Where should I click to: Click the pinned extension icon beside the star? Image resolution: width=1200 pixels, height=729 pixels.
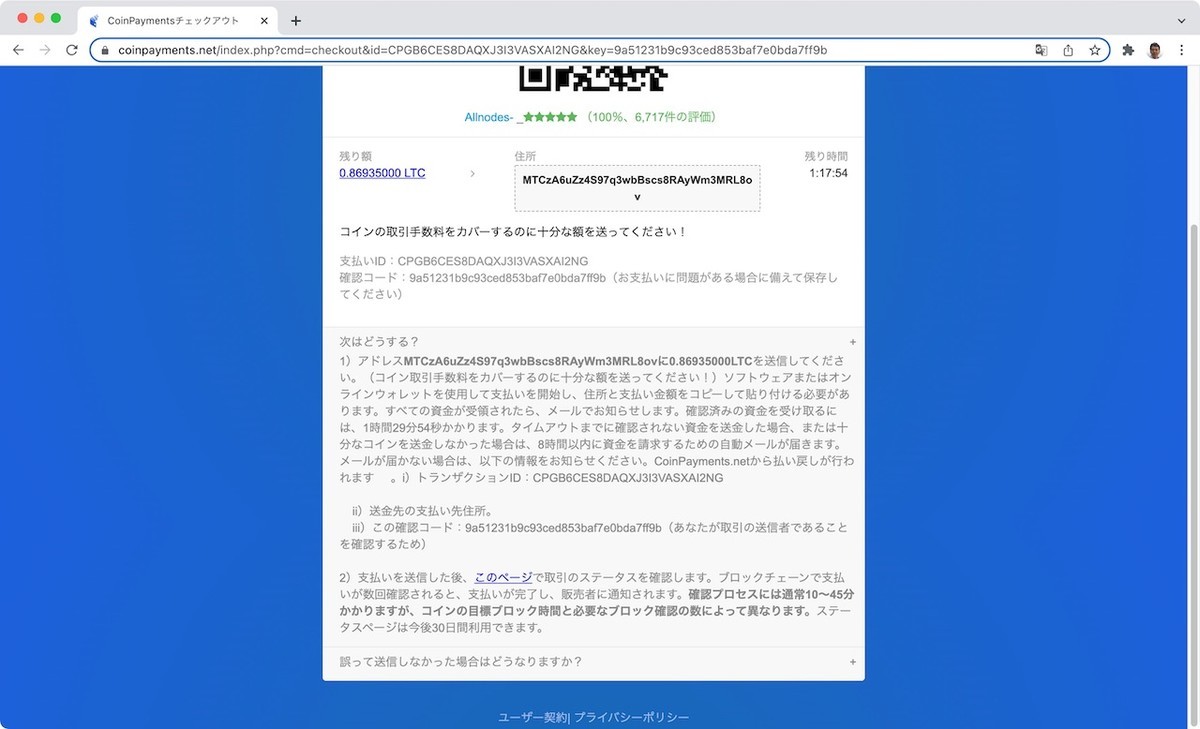[1127, 50]
